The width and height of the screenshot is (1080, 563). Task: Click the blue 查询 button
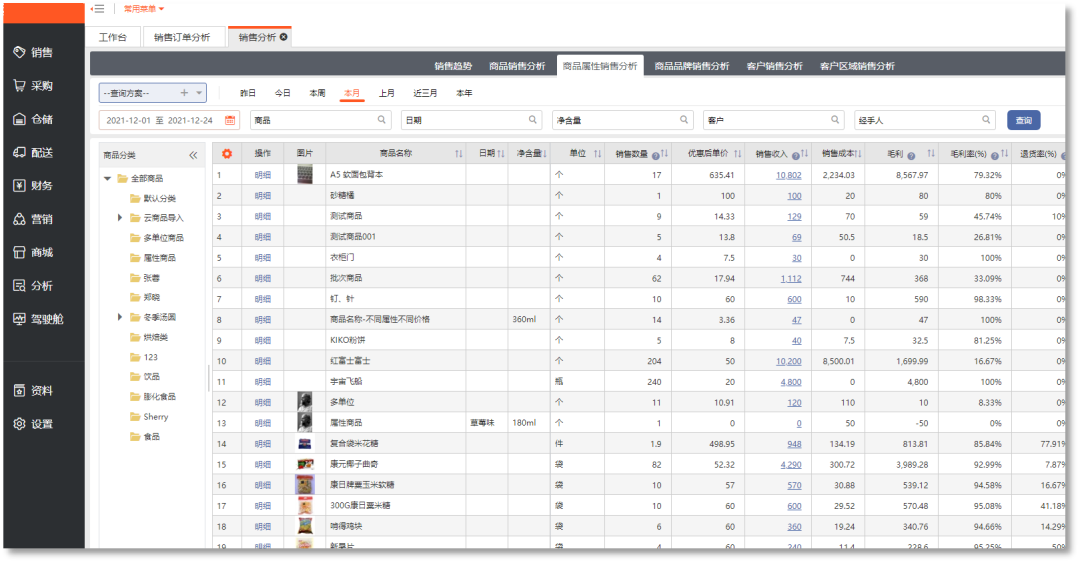pos(1023,120)
